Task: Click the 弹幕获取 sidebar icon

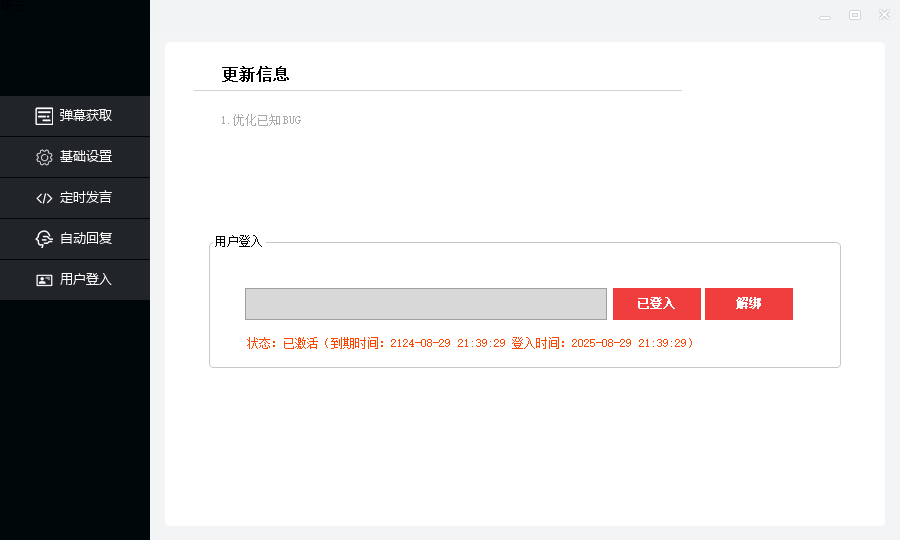Action: pos(44,116)
